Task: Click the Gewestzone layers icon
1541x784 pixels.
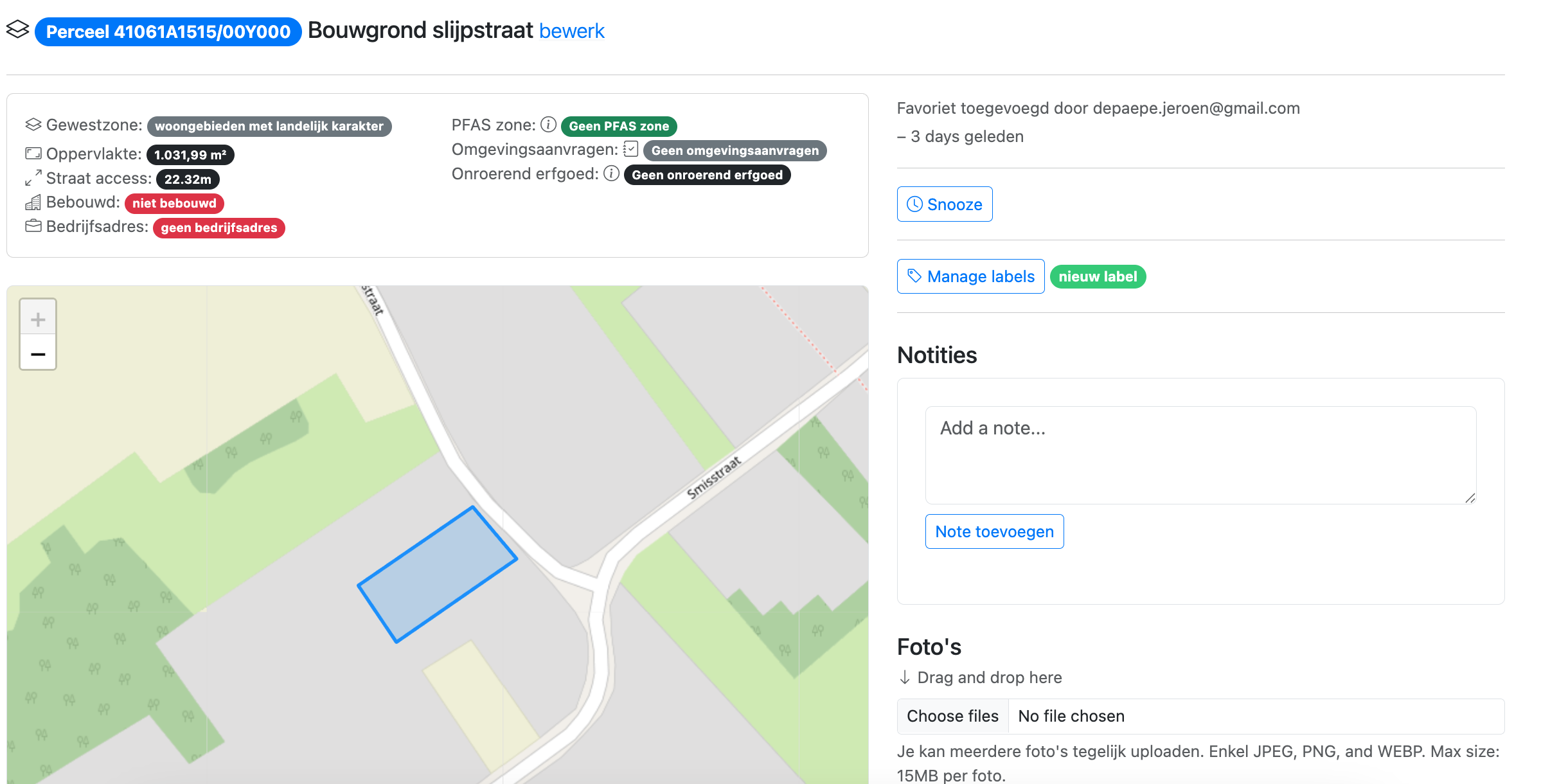Action: pyautogui.click(x=33, y=125)
